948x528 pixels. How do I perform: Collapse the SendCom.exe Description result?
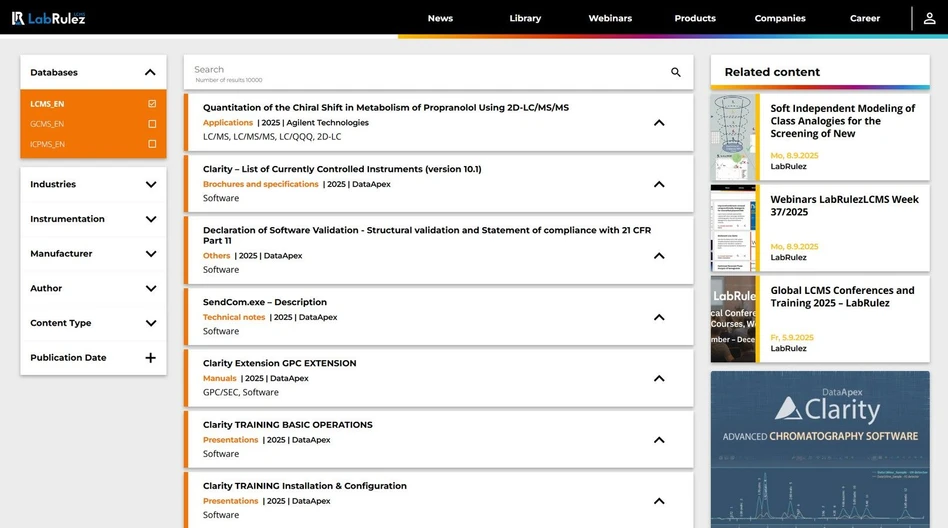pos(659,317)
